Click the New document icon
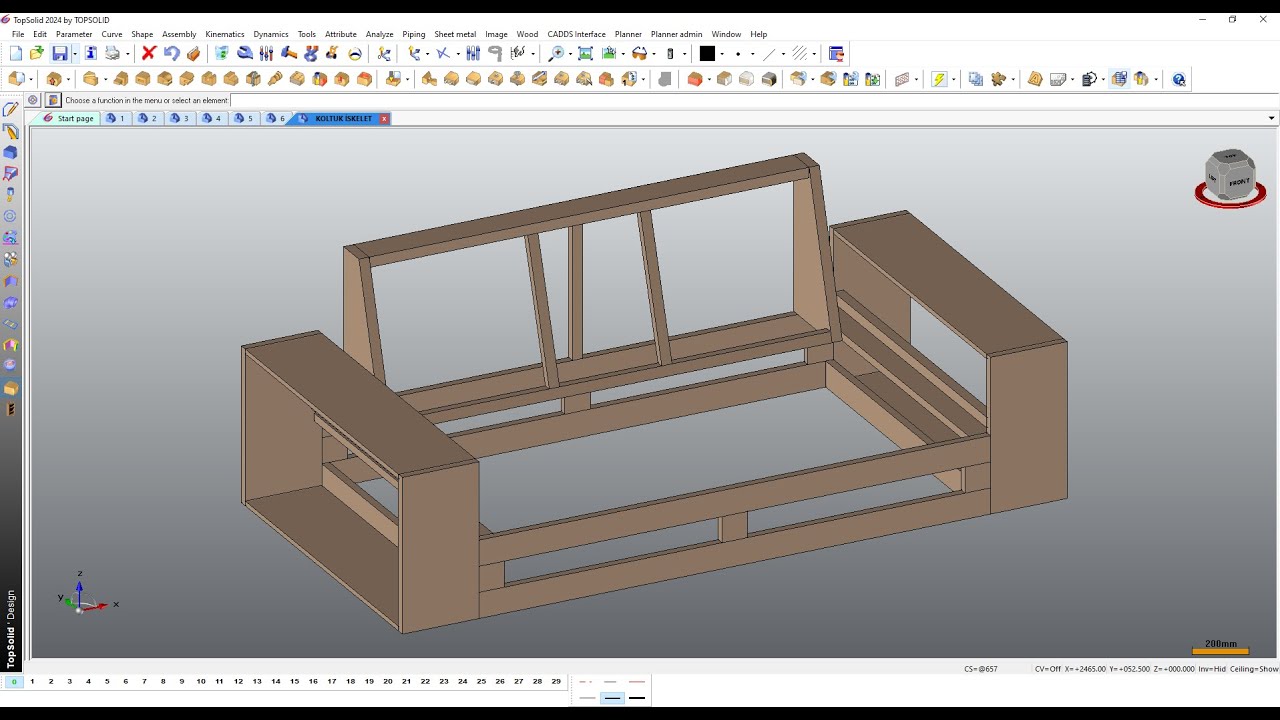 click(16, 53)
